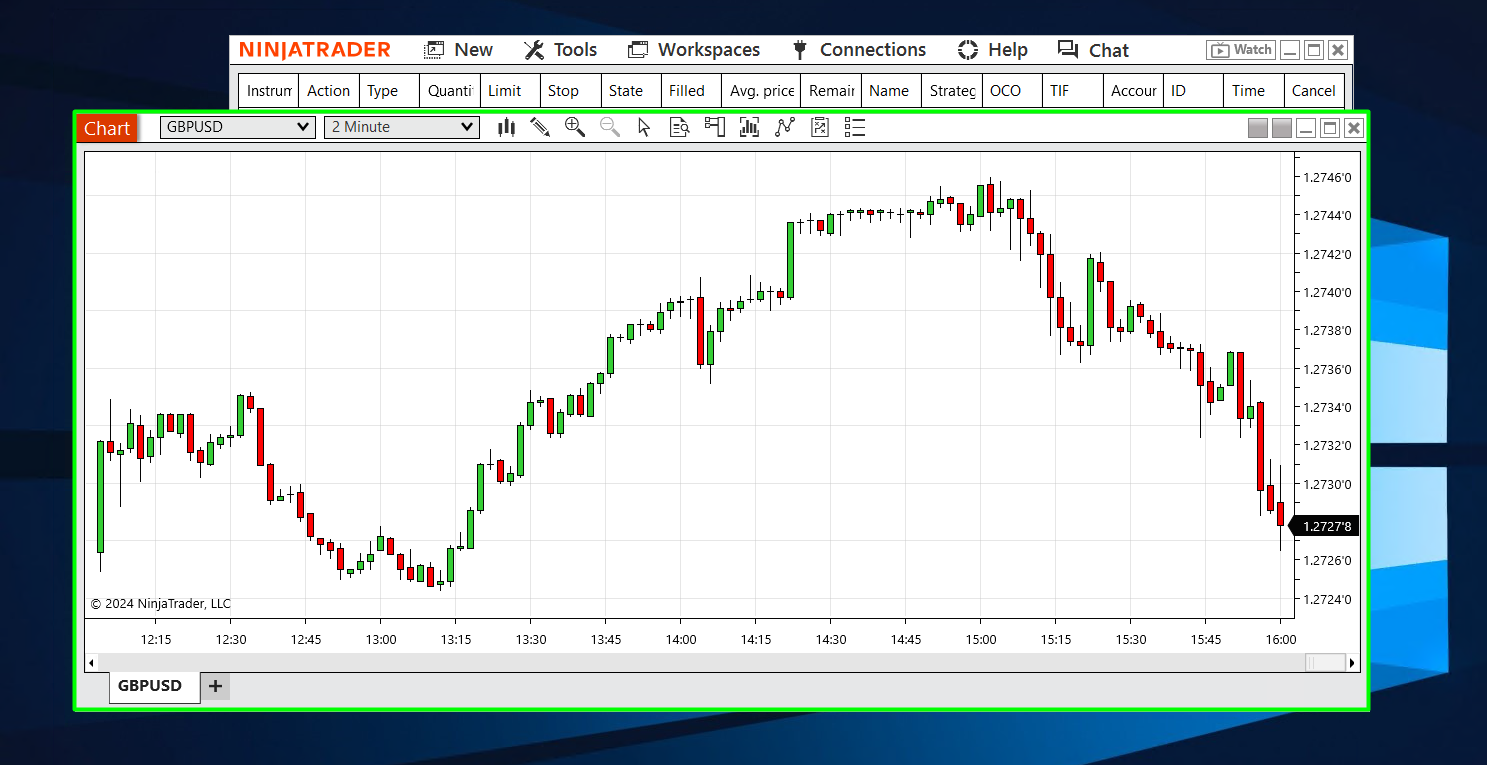Open the New menu
The image size is (1487, 765).
pyautogui.click(x=458, y=50)
